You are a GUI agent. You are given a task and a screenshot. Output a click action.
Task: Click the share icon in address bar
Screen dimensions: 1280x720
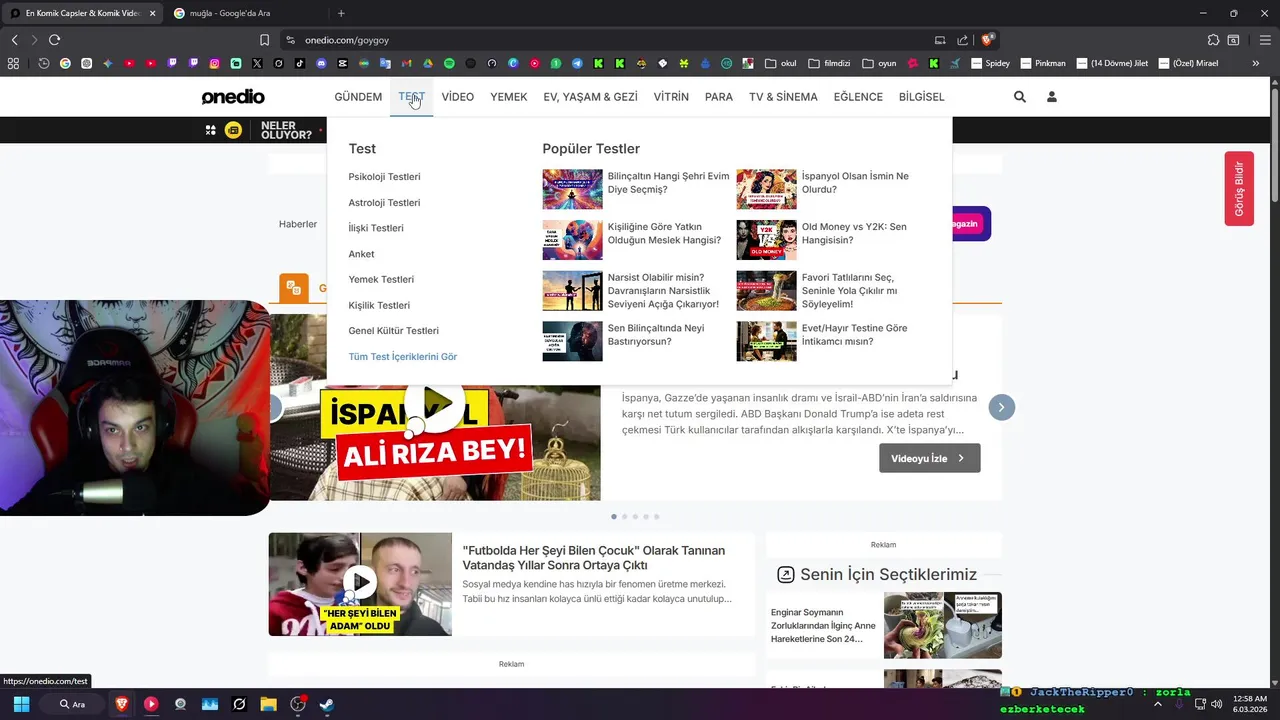click(x=962, y=40)
